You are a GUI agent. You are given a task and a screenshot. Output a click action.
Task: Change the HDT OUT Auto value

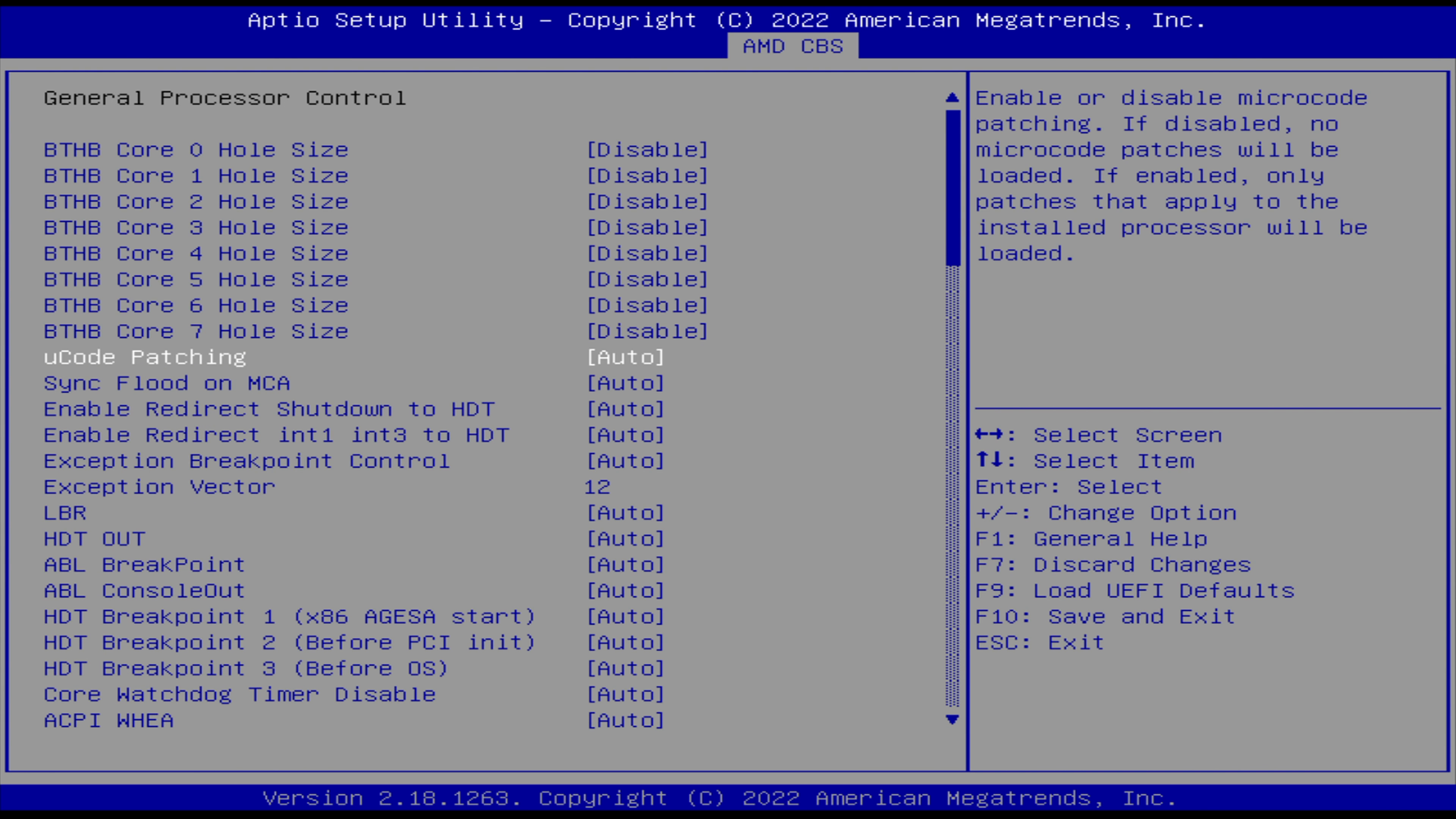click(x=625, y=539)
